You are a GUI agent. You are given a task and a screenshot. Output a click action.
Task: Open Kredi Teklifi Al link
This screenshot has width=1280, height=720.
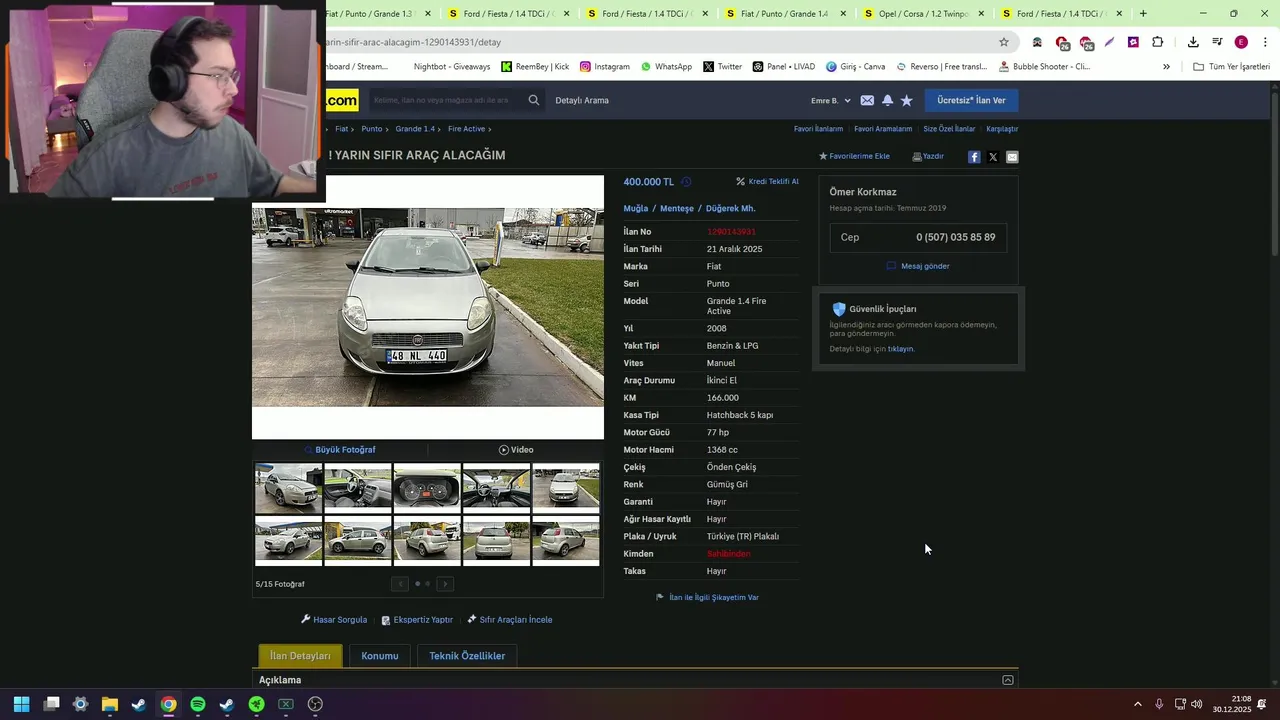click(767, 182)
